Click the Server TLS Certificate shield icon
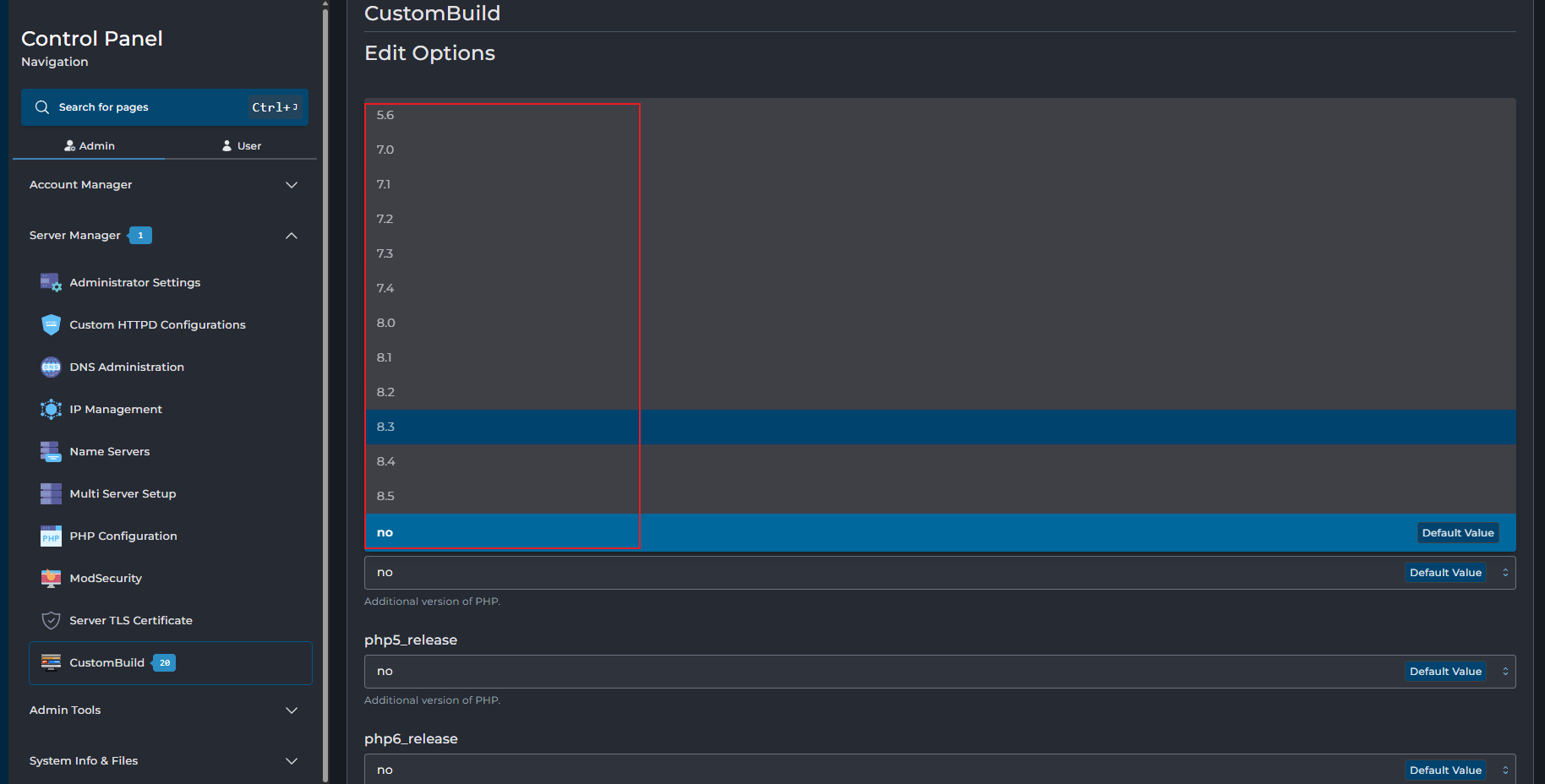Screen dimensions: 1545x784 coord(51,621)
